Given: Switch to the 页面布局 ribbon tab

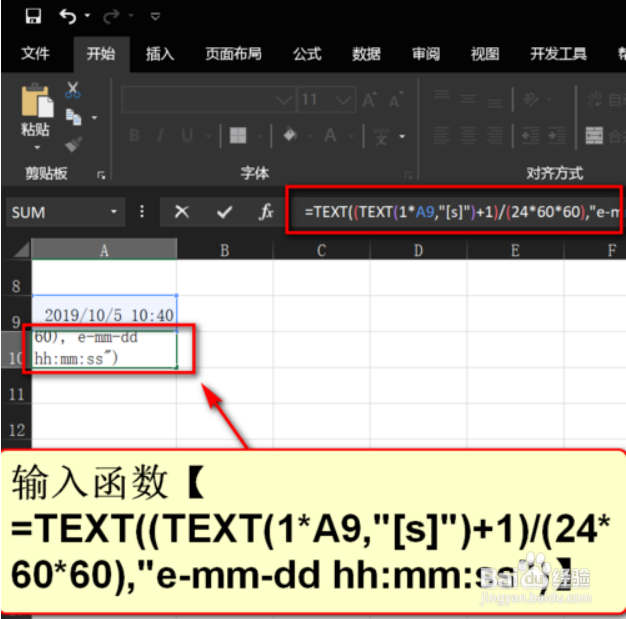Looking at the screenshot, I should pos(234,54).
